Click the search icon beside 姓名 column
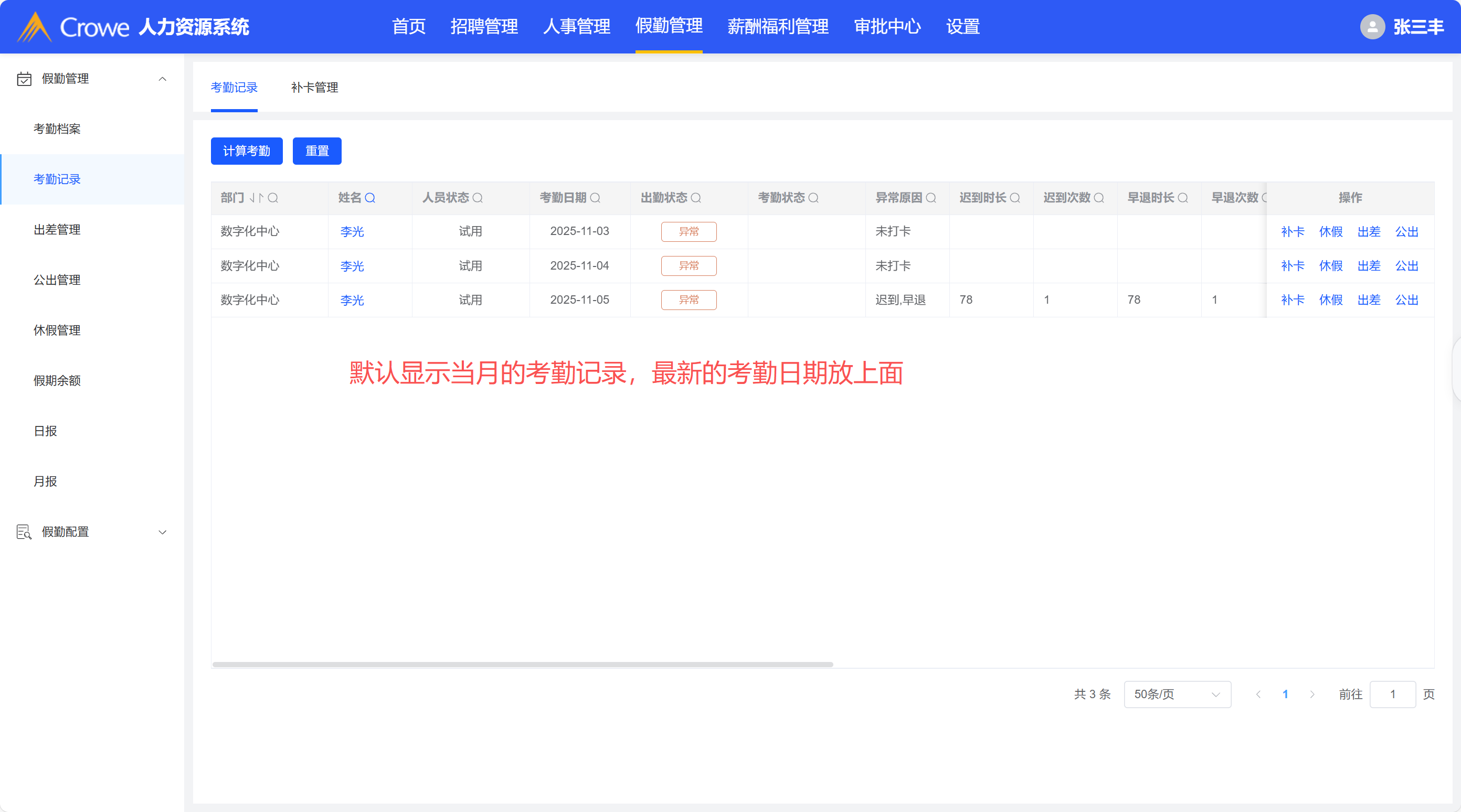 [x=370, y=198]
